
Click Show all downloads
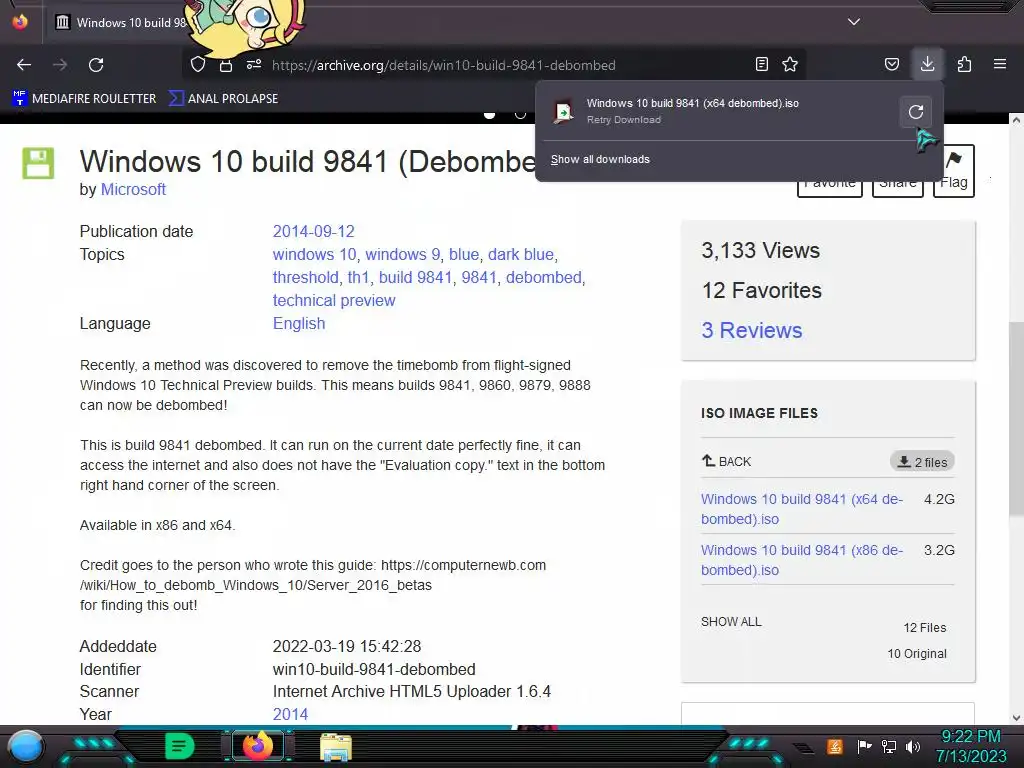click(600, 159)
